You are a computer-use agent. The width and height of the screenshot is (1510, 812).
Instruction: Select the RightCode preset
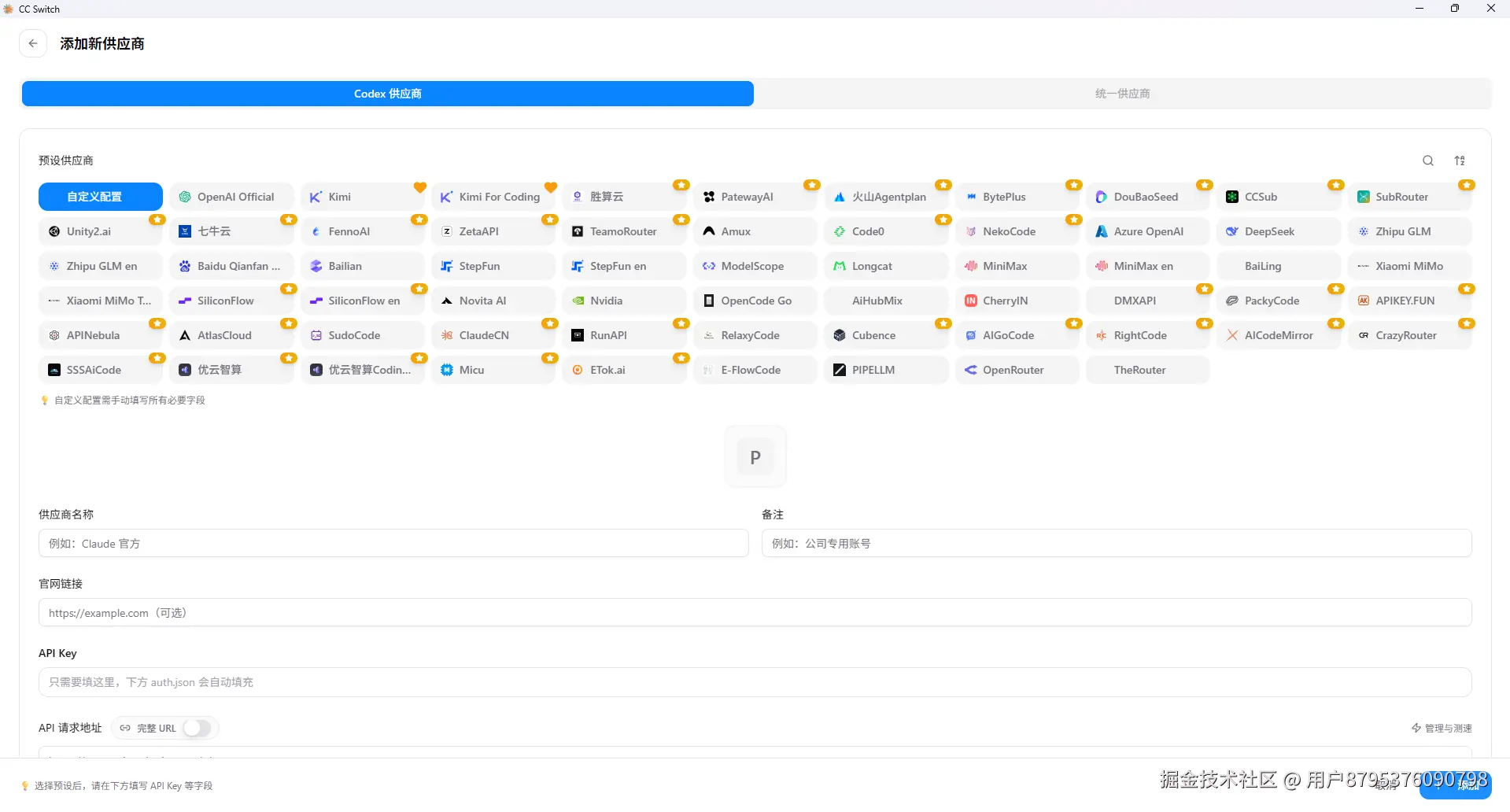click(x=1148, y=335)
